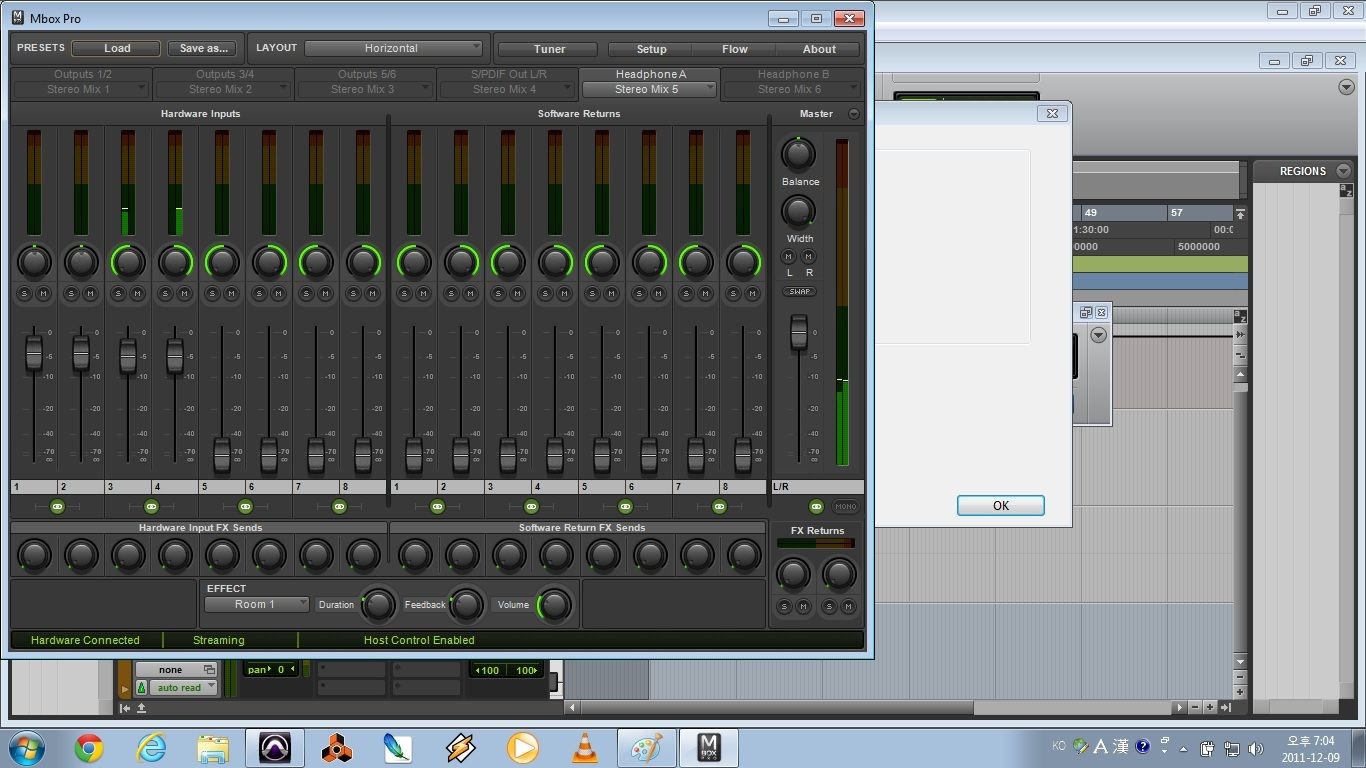Solo hardware input channel 1
The width and height of the screenshot is (1366, 768).
pos(23,293)
